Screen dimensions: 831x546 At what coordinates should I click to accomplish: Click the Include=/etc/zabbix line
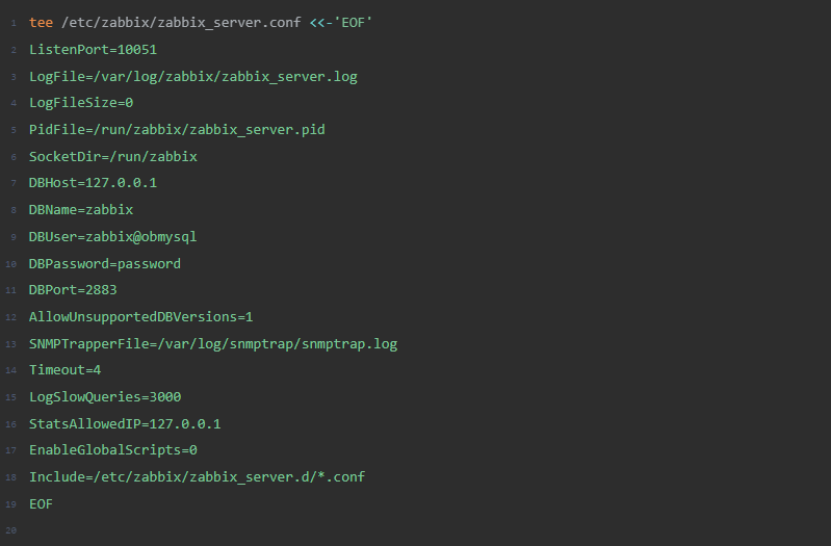[x=196, y=477]
